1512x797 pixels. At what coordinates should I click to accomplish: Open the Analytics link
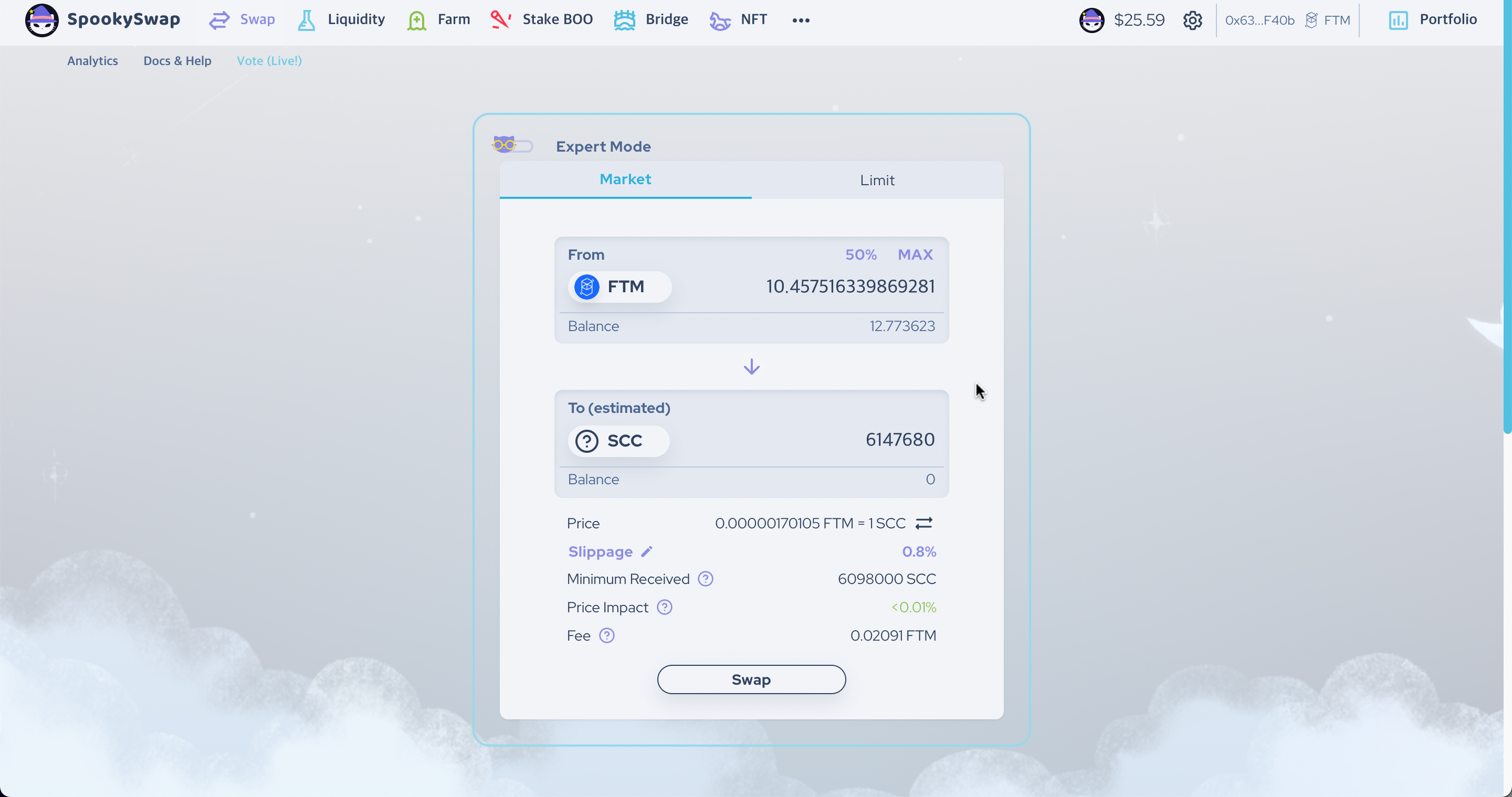[92, 60]
